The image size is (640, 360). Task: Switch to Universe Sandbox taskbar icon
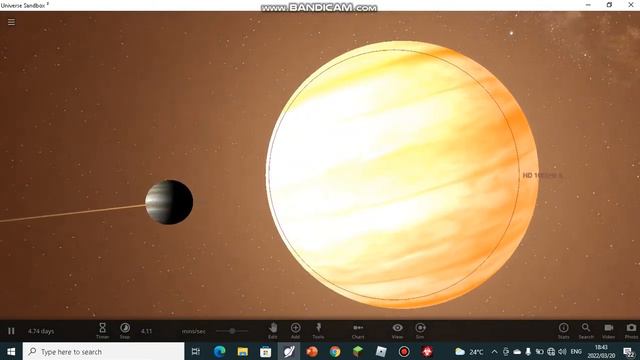(x=289, y=351)
